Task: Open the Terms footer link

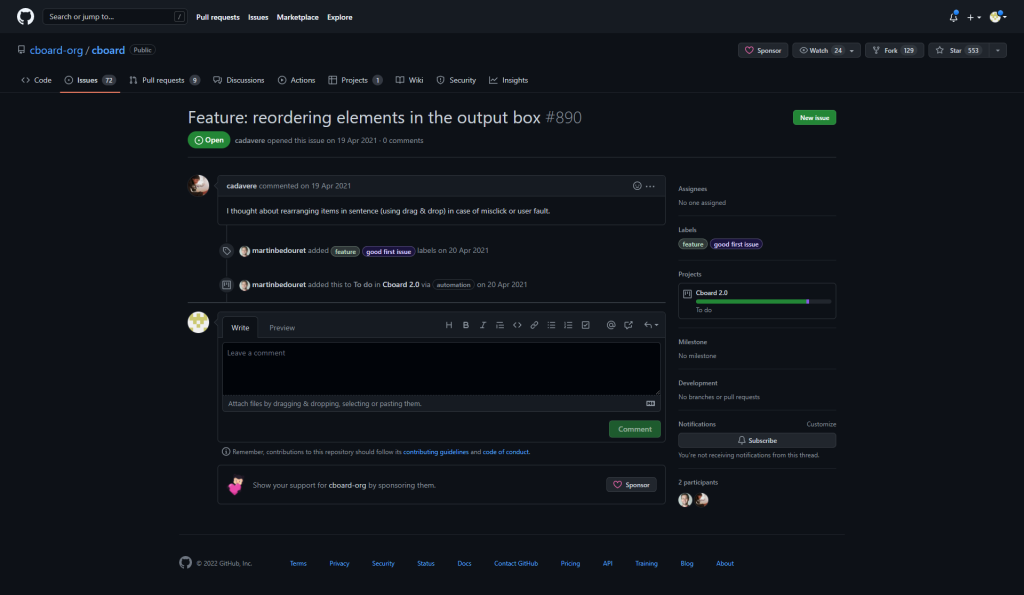Action: 298,564
